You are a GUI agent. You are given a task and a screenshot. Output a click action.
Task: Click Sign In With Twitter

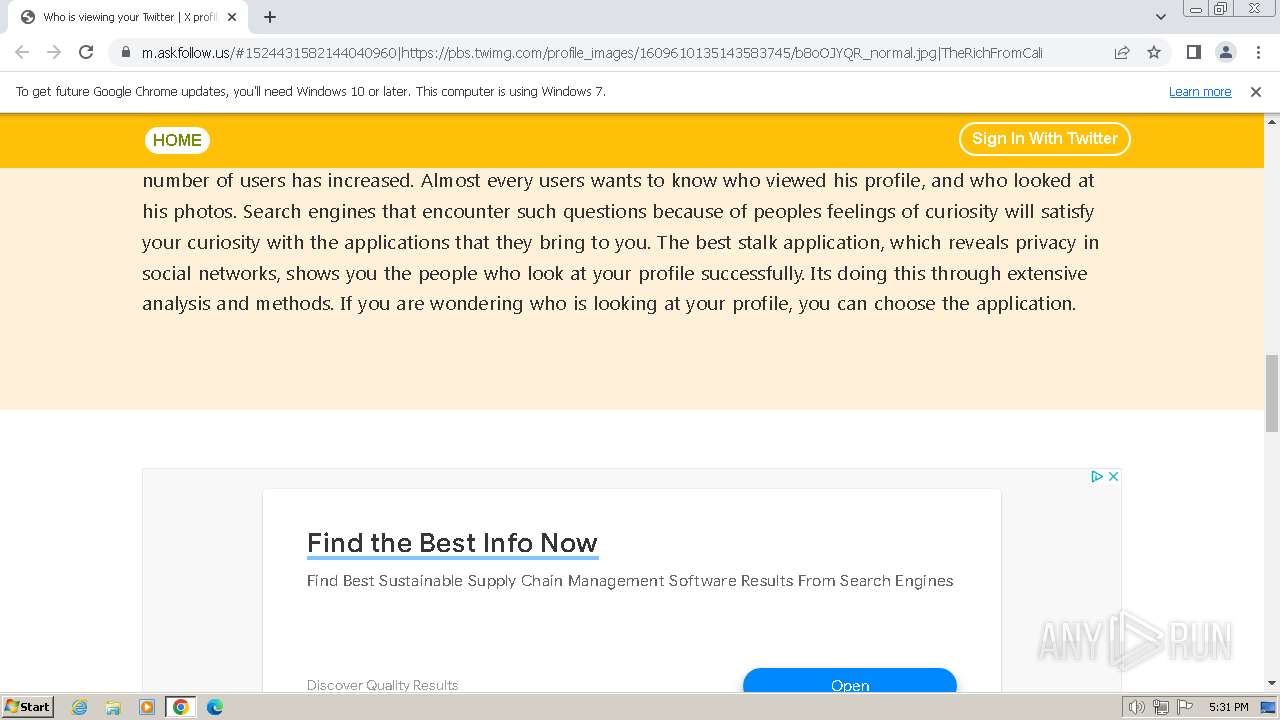click(x=1045, y=139)
